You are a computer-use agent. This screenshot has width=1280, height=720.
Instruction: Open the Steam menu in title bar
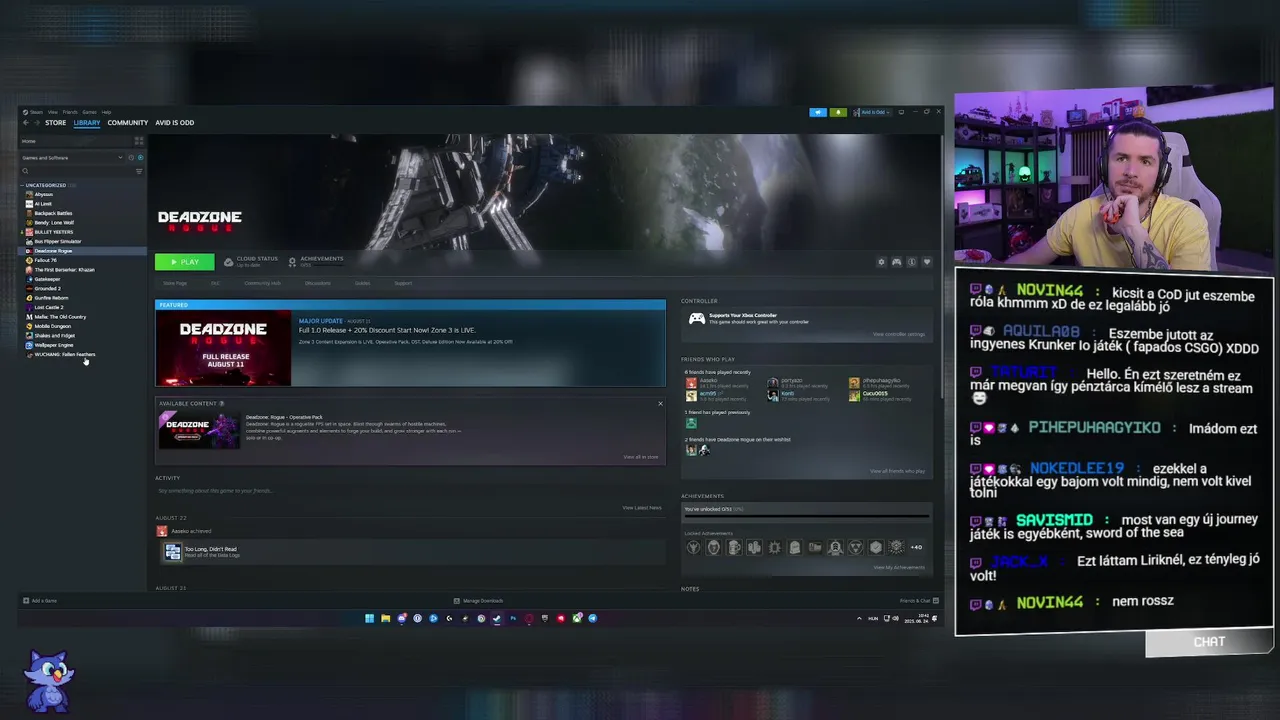36,112
